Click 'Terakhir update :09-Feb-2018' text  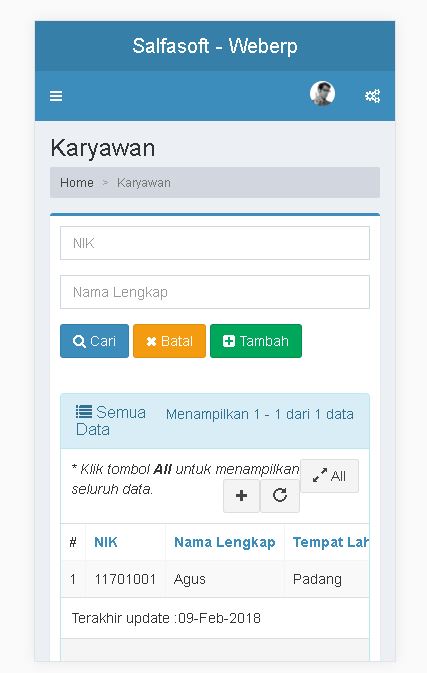166,618
